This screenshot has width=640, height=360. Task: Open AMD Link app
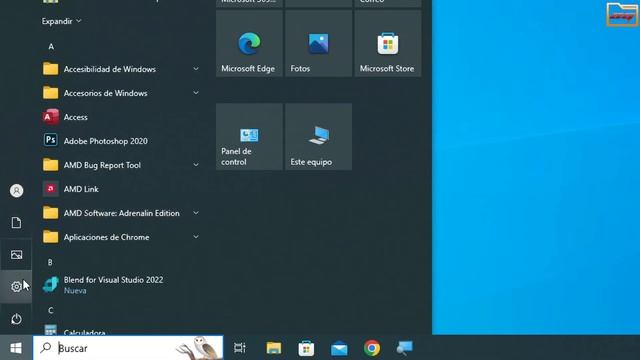click(x=121, y=189)
